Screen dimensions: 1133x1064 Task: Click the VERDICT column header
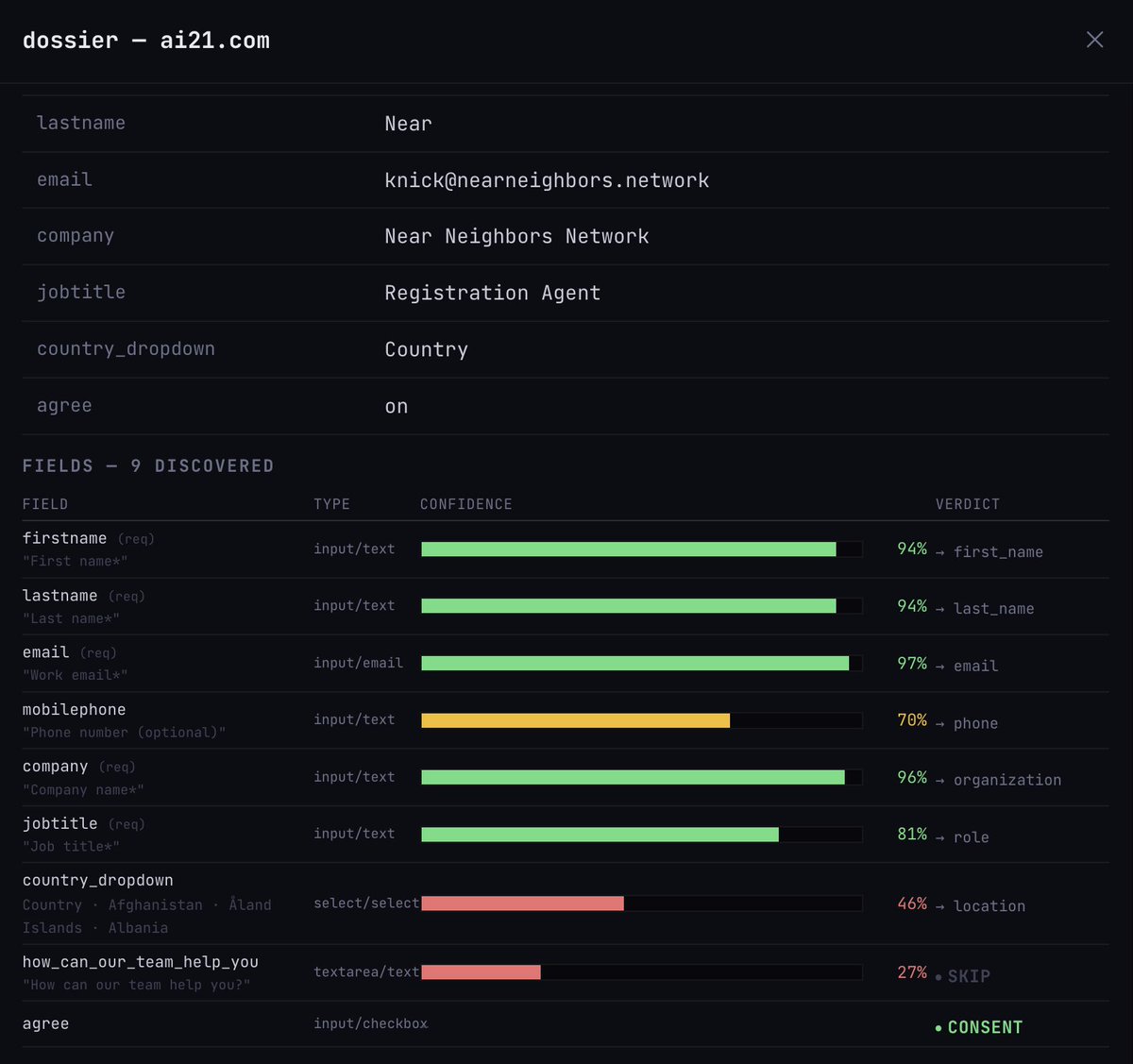(x=968, y=504)
